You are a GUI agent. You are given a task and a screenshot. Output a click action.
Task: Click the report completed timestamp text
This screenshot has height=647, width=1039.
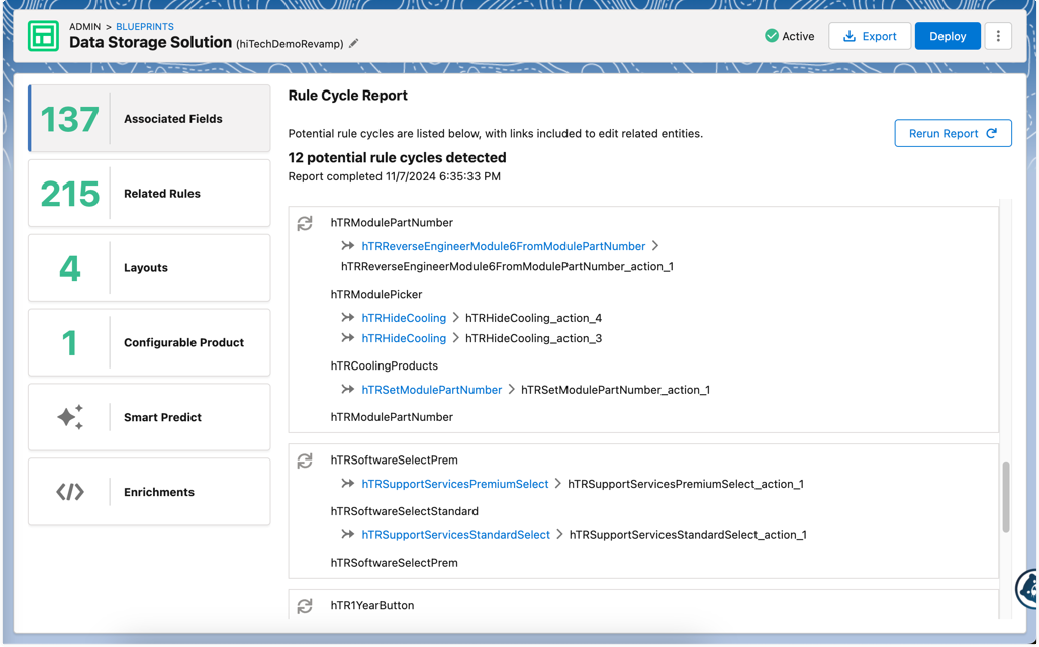click(395, 176)
